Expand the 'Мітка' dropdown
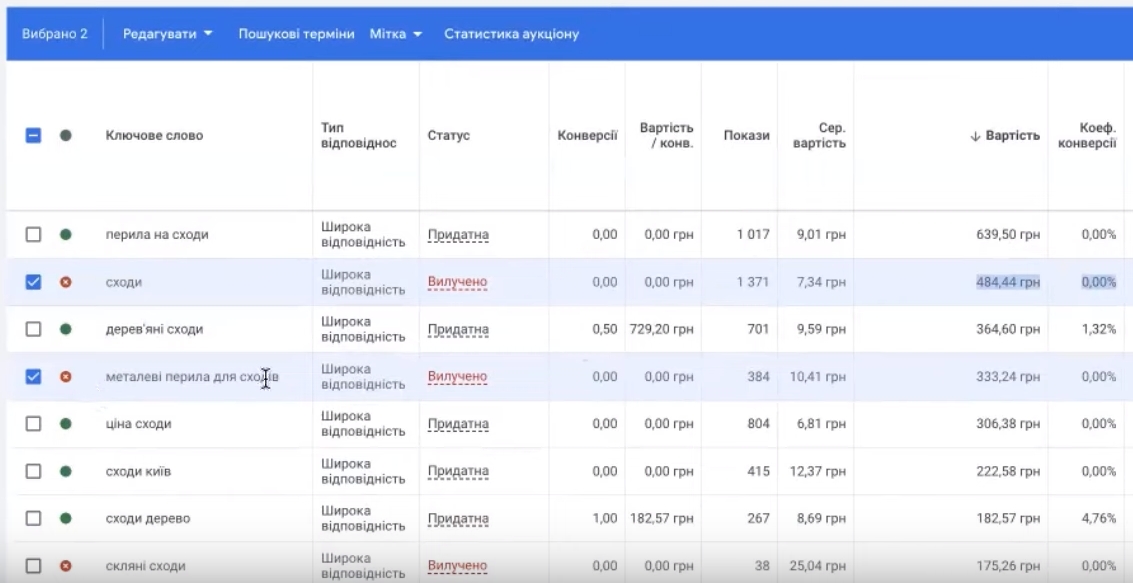This screenshot has width=1133, height=583. (x=396, y=34)
